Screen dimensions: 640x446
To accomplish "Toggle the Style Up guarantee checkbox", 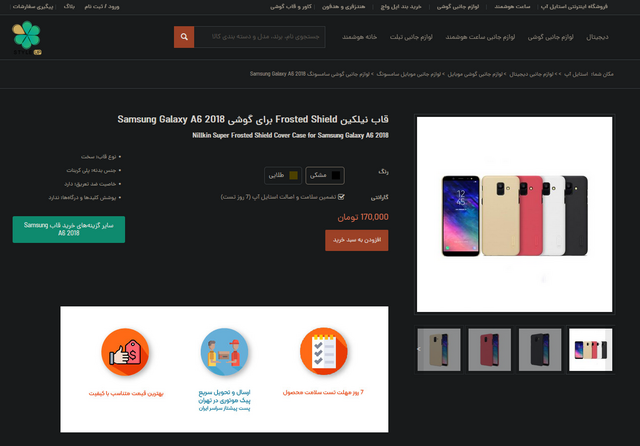I will point(341,197).
